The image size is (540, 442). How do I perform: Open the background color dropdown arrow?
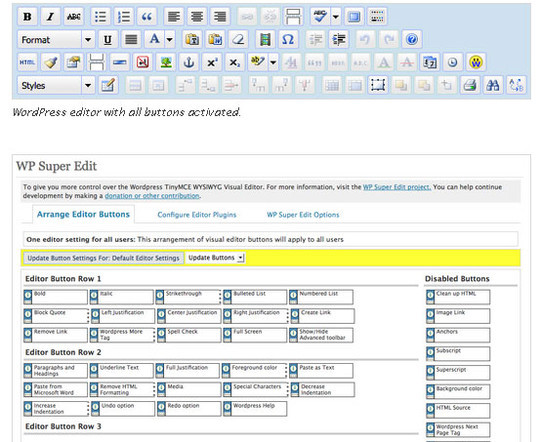point(273,62)
